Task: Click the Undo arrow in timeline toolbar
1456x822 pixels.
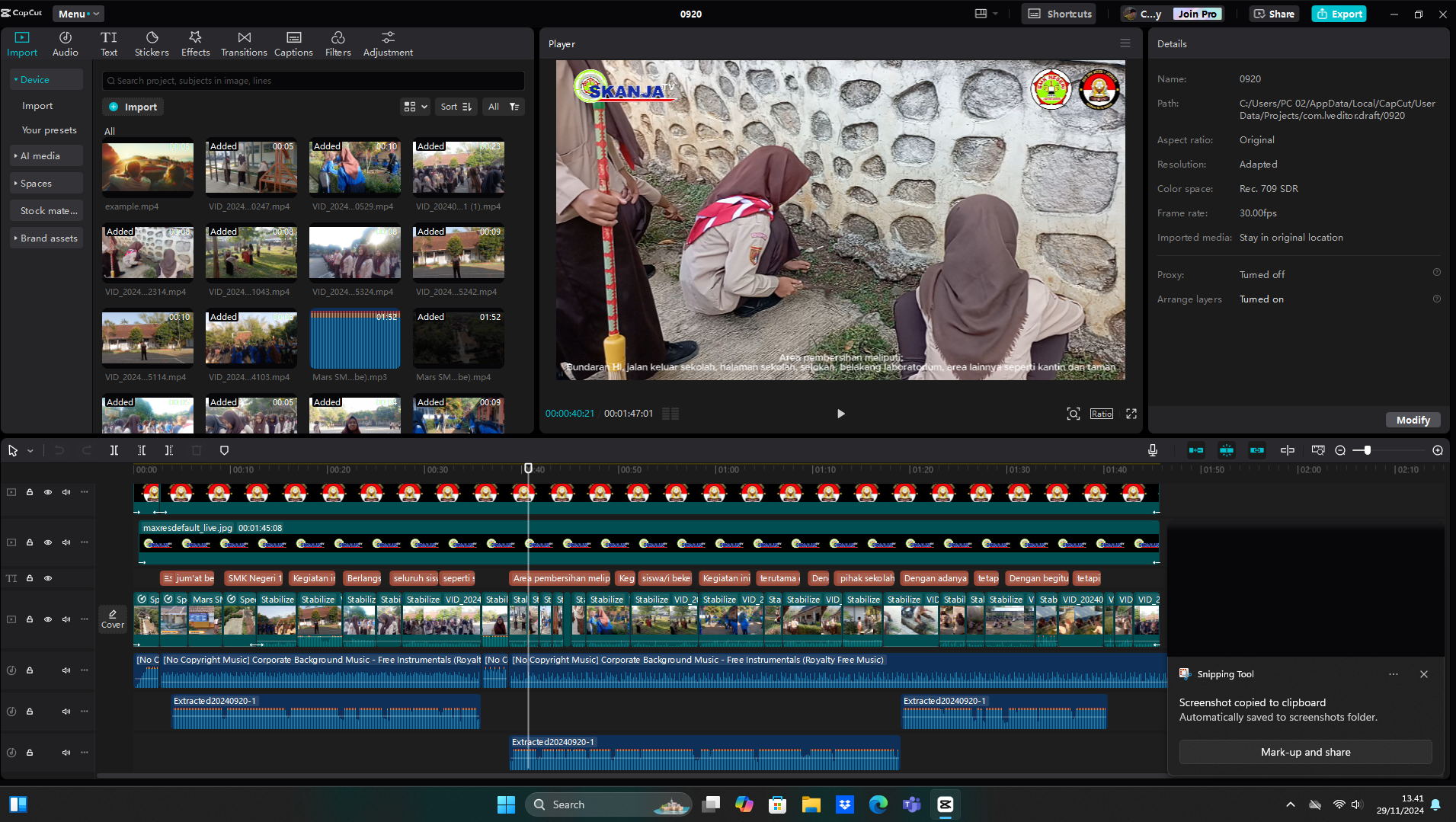Action: pos(59,450)
